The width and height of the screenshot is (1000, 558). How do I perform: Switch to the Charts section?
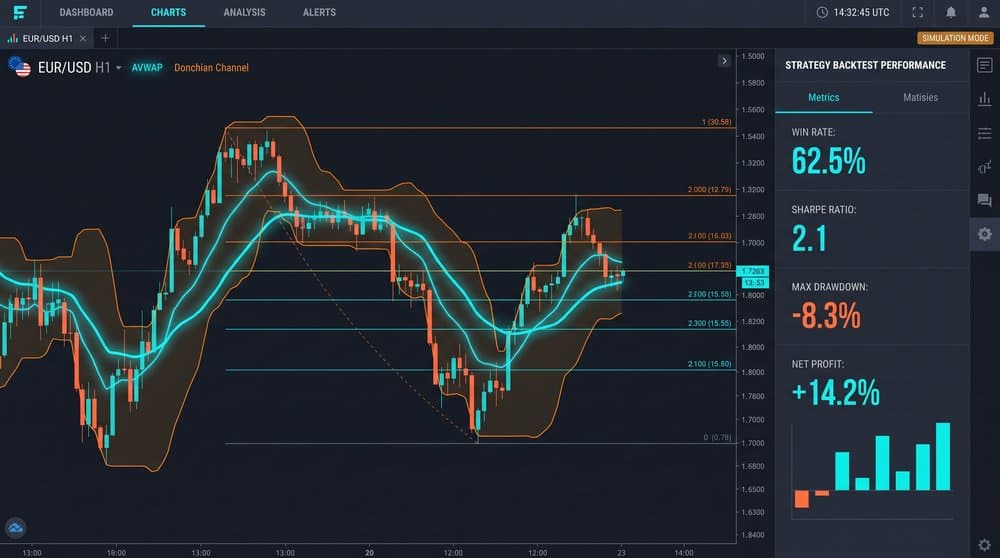pyautogui.click(x=168, y=12)
